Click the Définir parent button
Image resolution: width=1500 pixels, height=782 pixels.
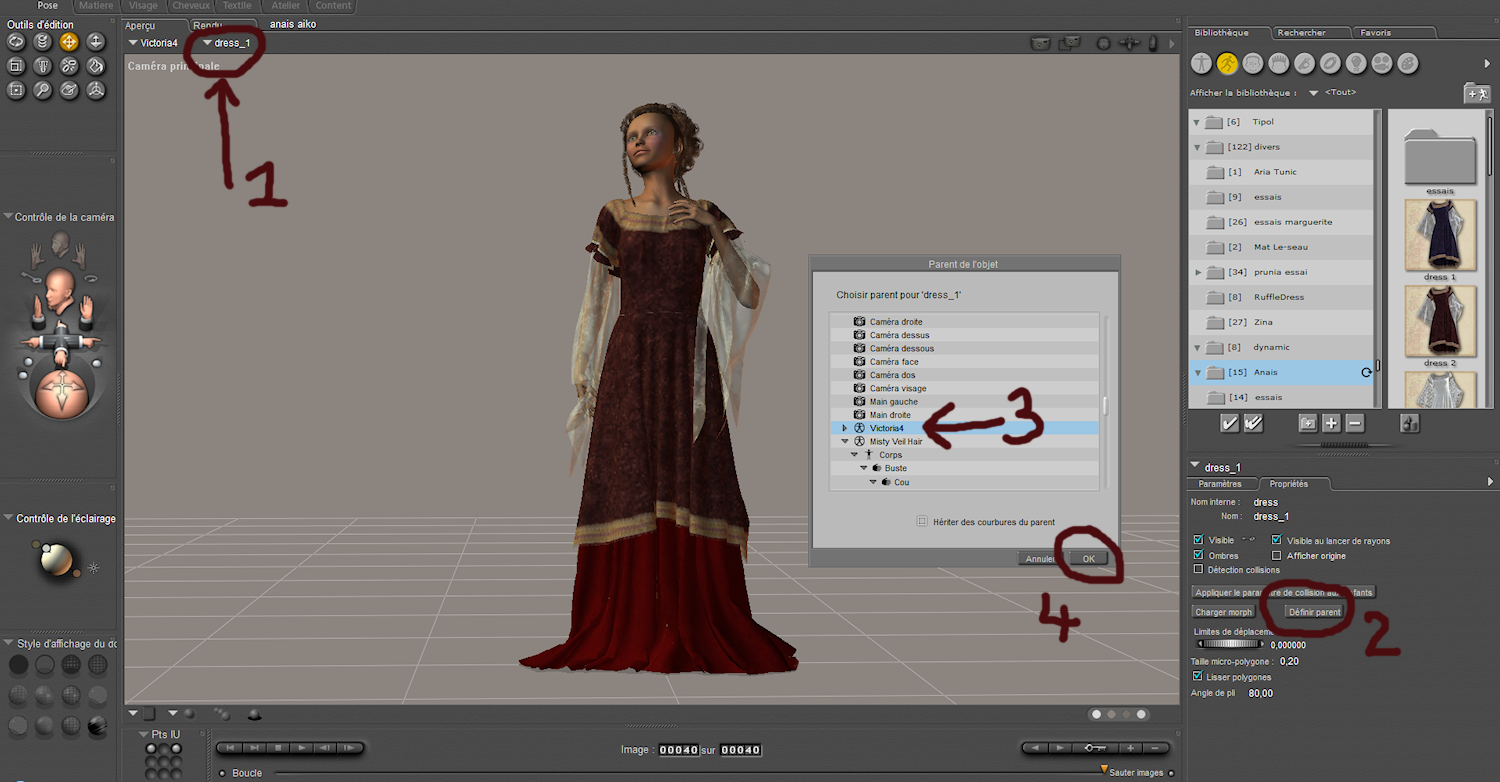click(1315, 612)
